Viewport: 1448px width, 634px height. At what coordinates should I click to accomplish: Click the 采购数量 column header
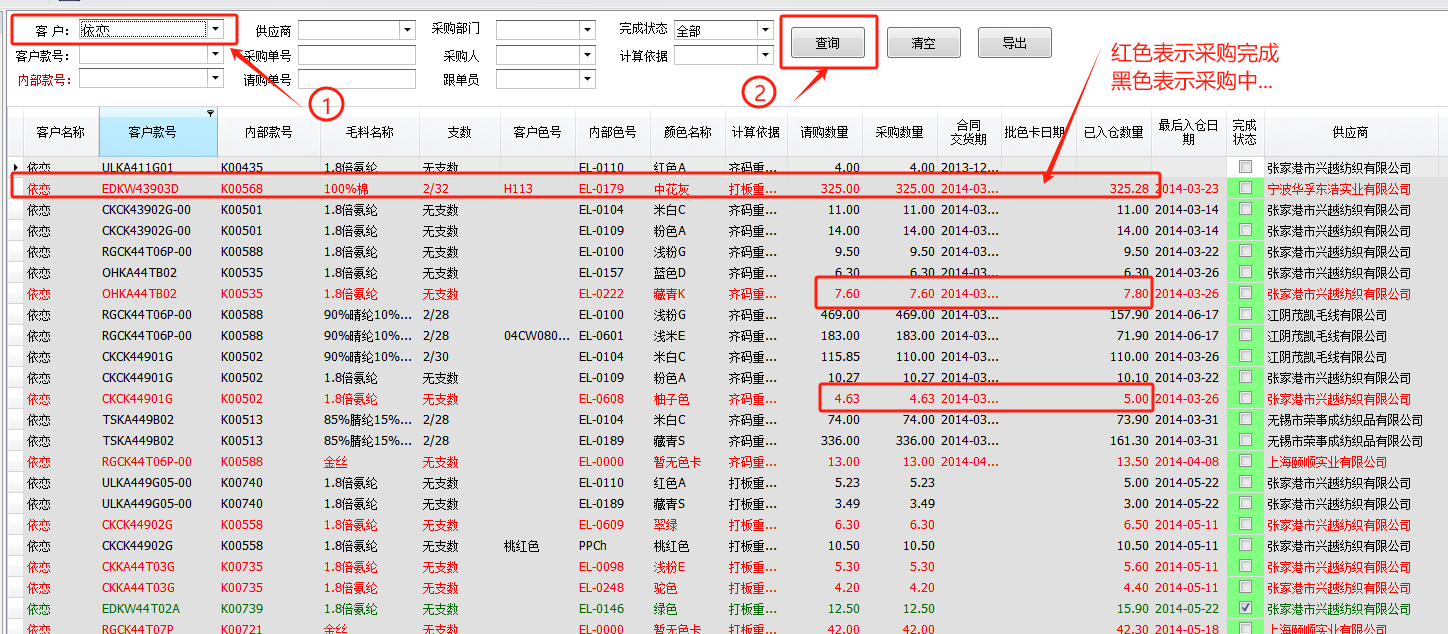click(x=899, y=132)
